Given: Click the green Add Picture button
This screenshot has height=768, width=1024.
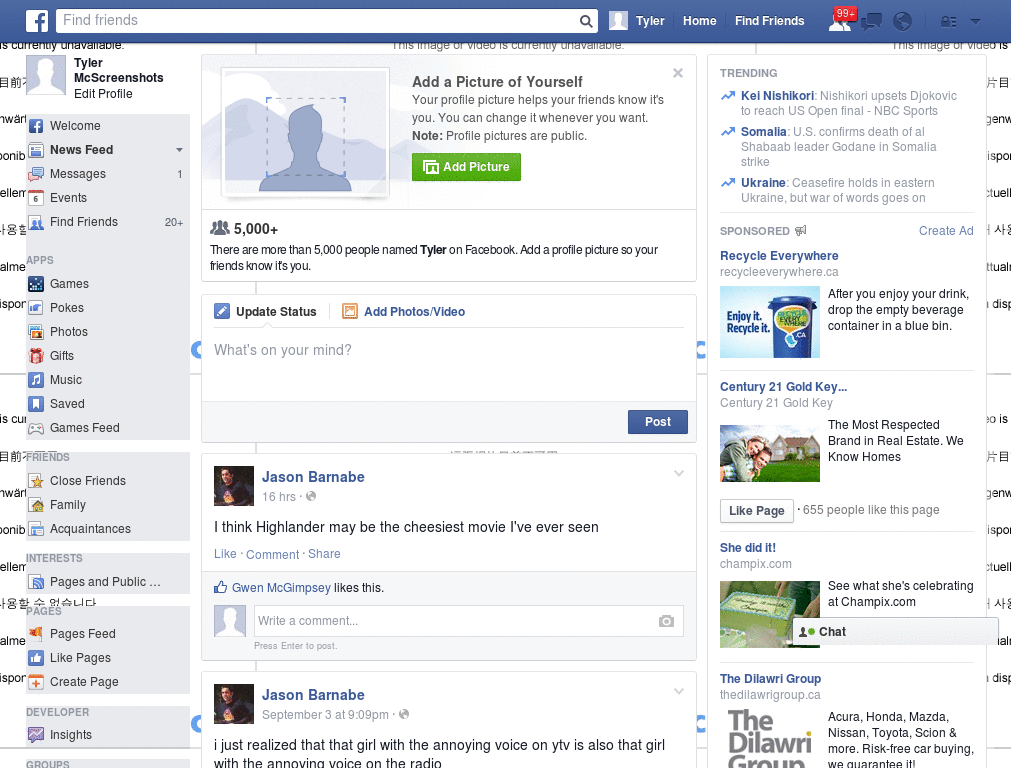Looking at the screenshot, I should (x=466, y=167).
